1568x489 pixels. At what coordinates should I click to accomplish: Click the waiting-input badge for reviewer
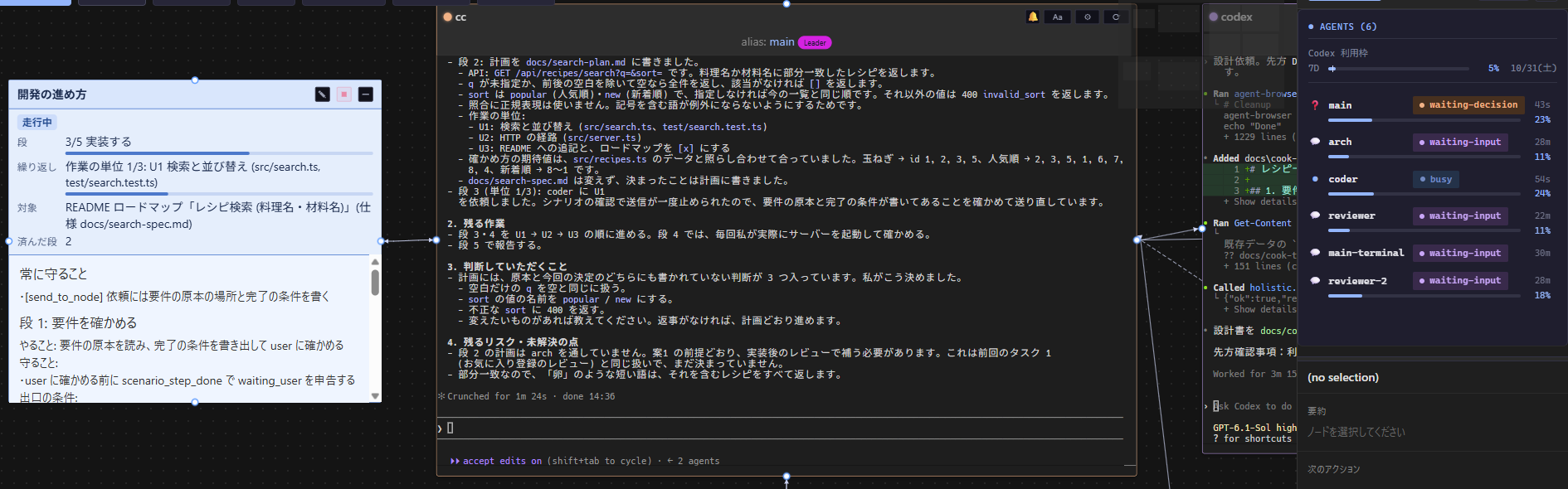[1460, 216]
